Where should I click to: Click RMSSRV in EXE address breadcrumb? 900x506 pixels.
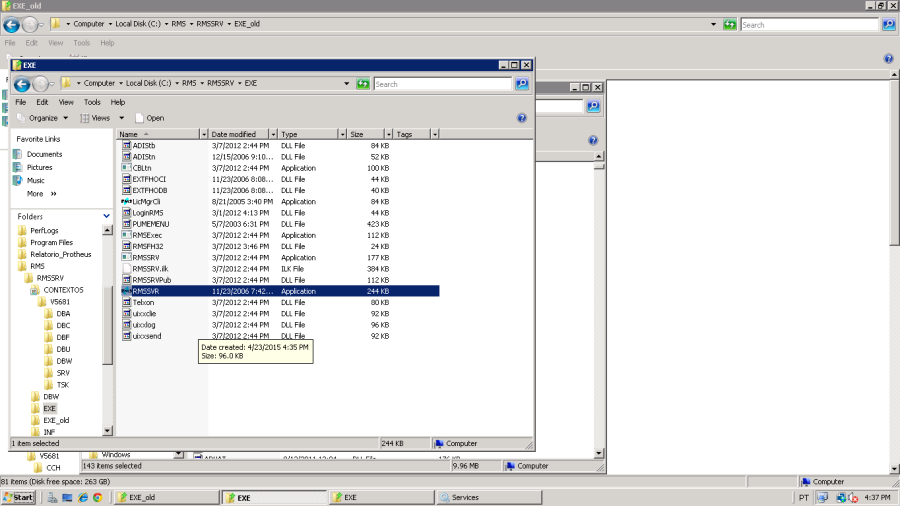point(220,83)
